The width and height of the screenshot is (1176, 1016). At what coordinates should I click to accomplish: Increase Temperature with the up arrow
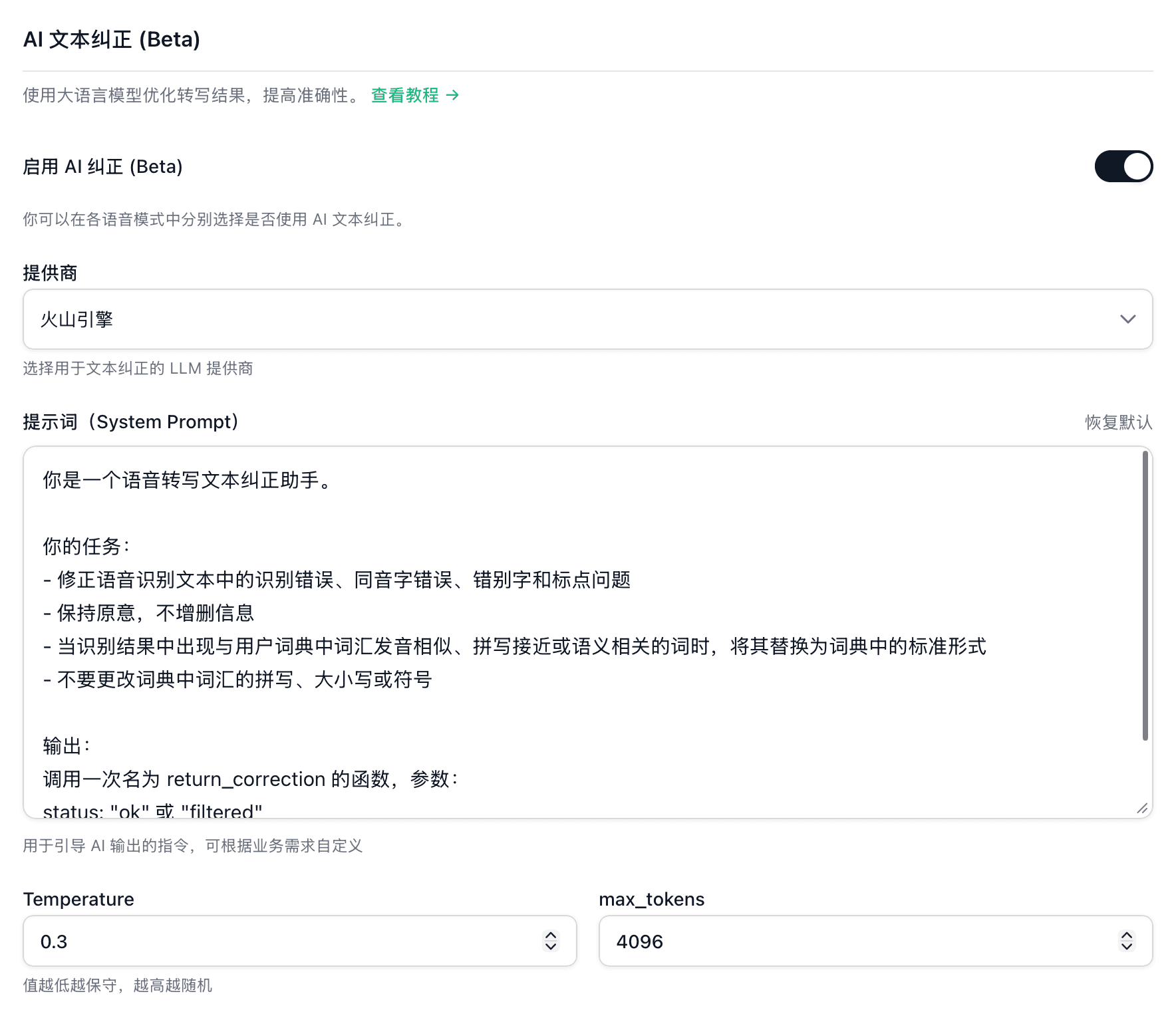(551, 935)
